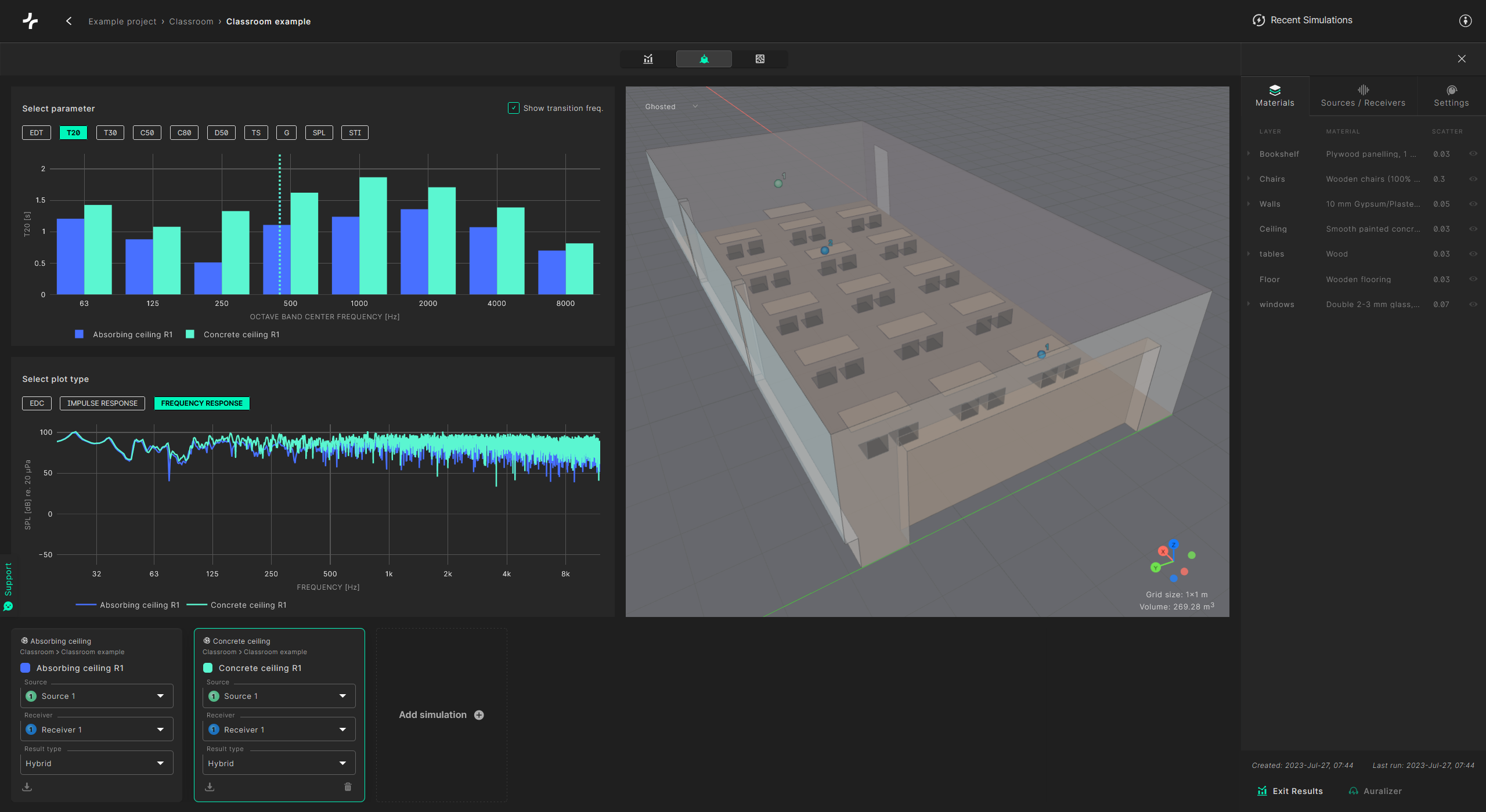The height and width of the screenshot is (812, 1486).
Task: Select Source 1 marker in 3D view
Action: 778,183
